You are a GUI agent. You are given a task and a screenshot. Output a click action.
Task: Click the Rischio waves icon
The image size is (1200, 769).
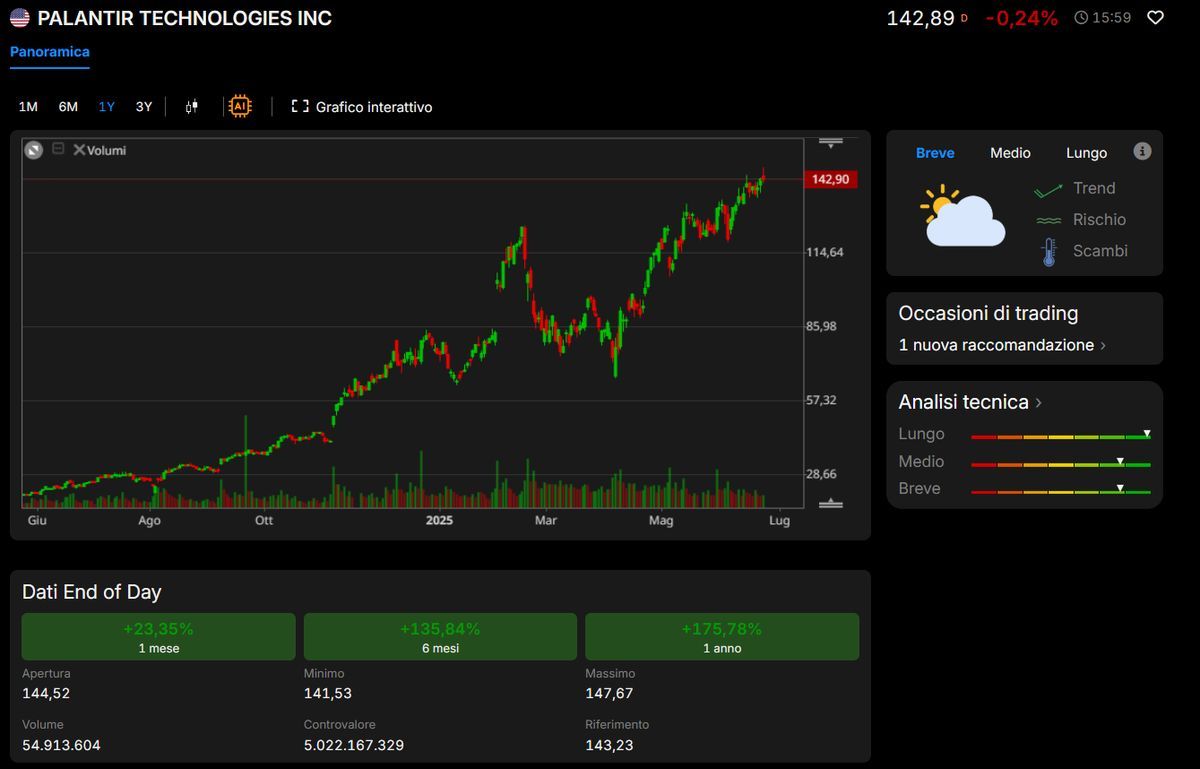pyautogui.click(x=1048, y=220)
